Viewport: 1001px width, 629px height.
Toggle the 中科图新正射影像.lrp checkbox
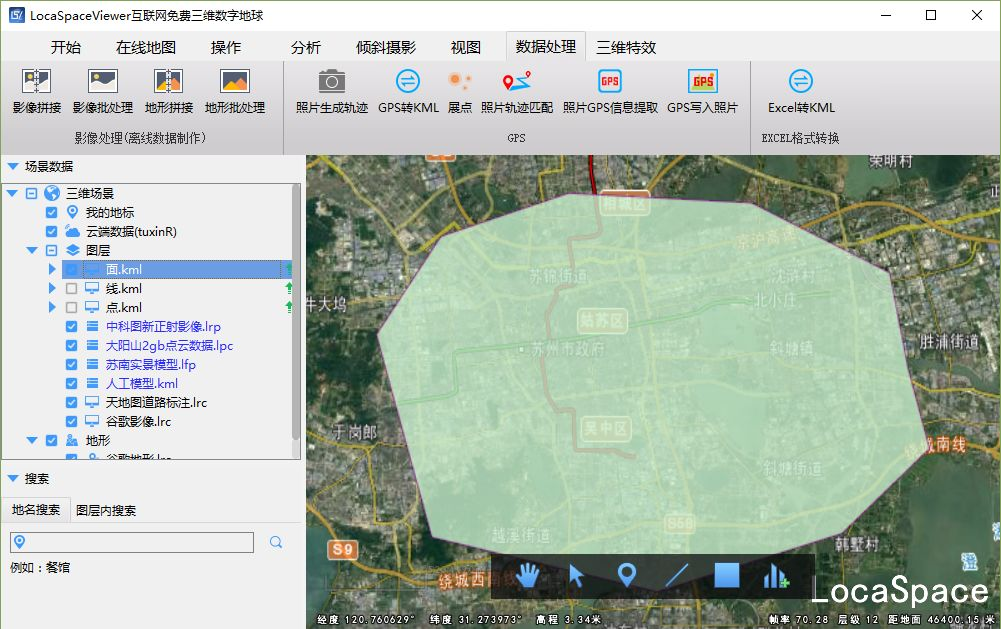72,326
